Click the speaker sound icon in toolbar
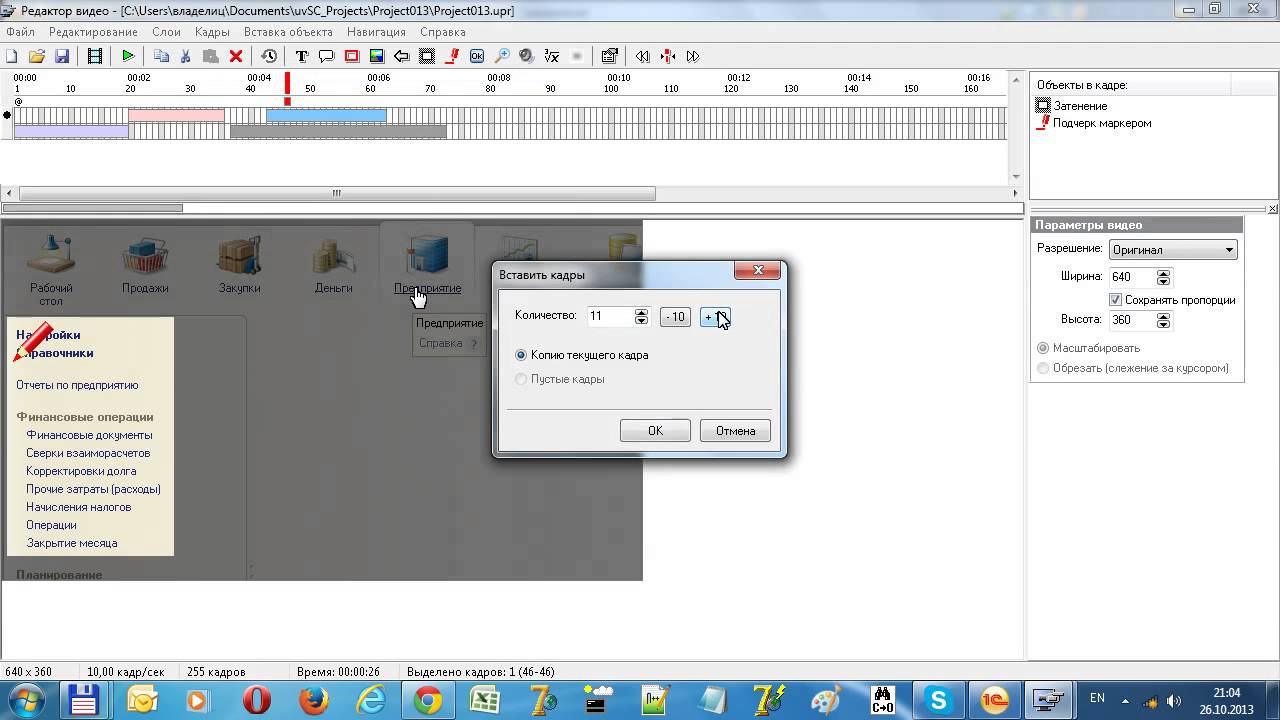The image size is (1280, 720). pos(527,56)
